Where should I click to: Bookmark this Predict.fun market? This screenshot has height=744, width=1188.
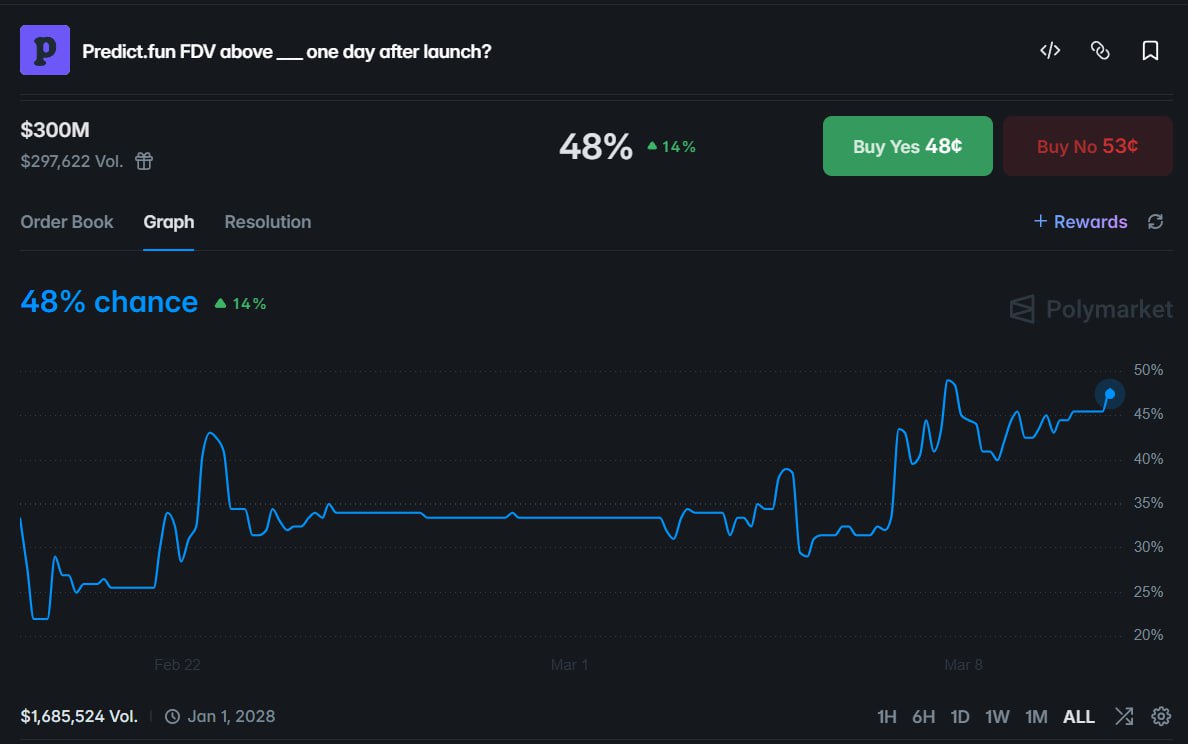(x=1150, y=51)
